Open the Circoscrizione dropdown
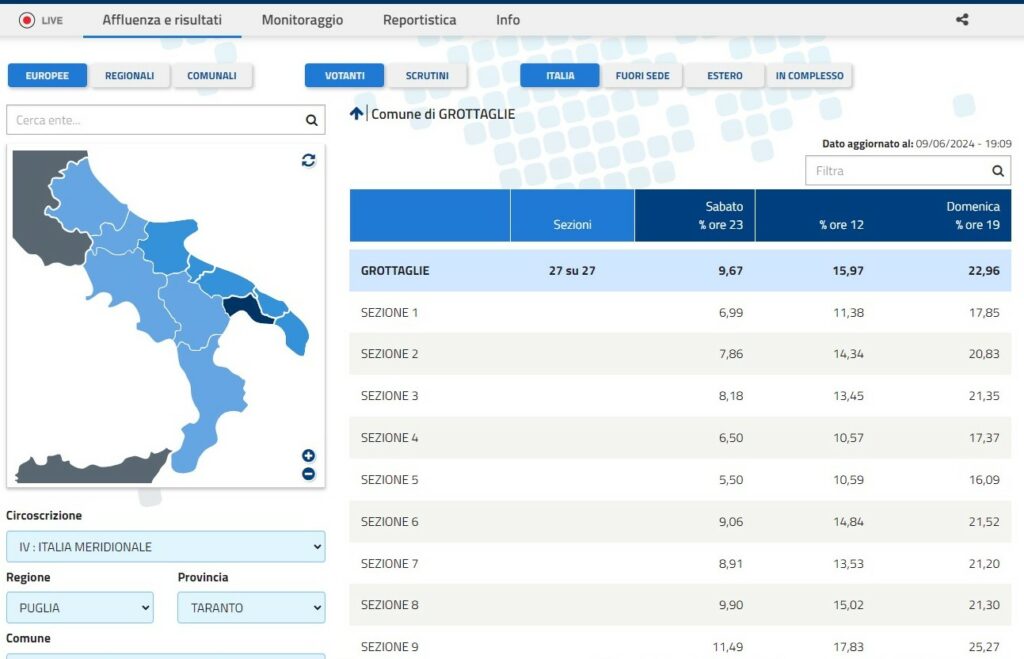Viewport: 1024px width, 659px height. pos(166,547)
